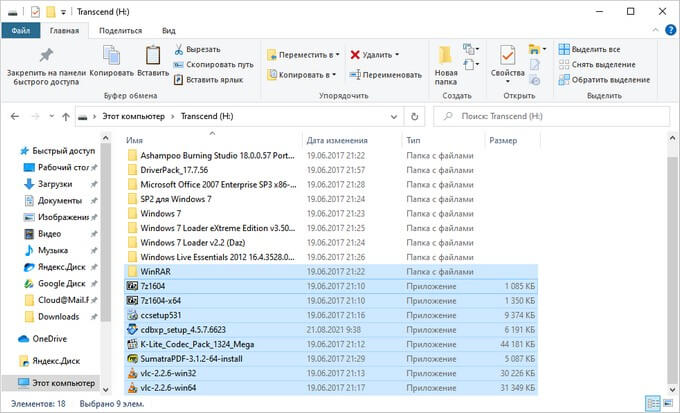Refresh the Transcend (H:) folder view
Viewport: 680px width, 413px height.
(415, 116)
